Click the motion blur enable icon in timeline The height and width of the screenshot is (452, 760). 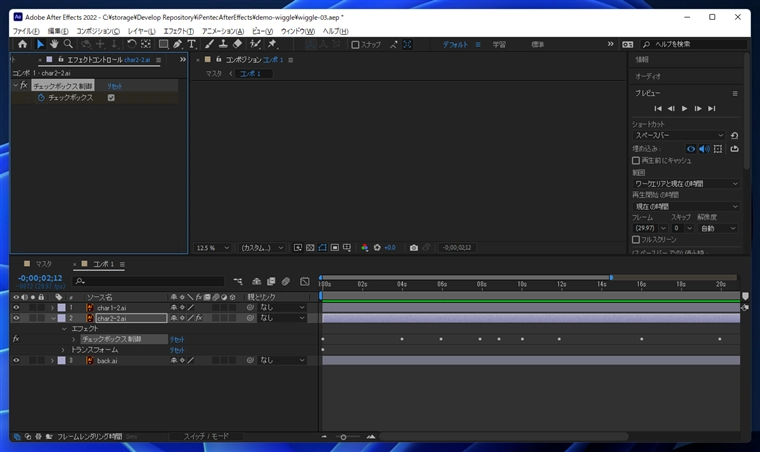(285, 281)
